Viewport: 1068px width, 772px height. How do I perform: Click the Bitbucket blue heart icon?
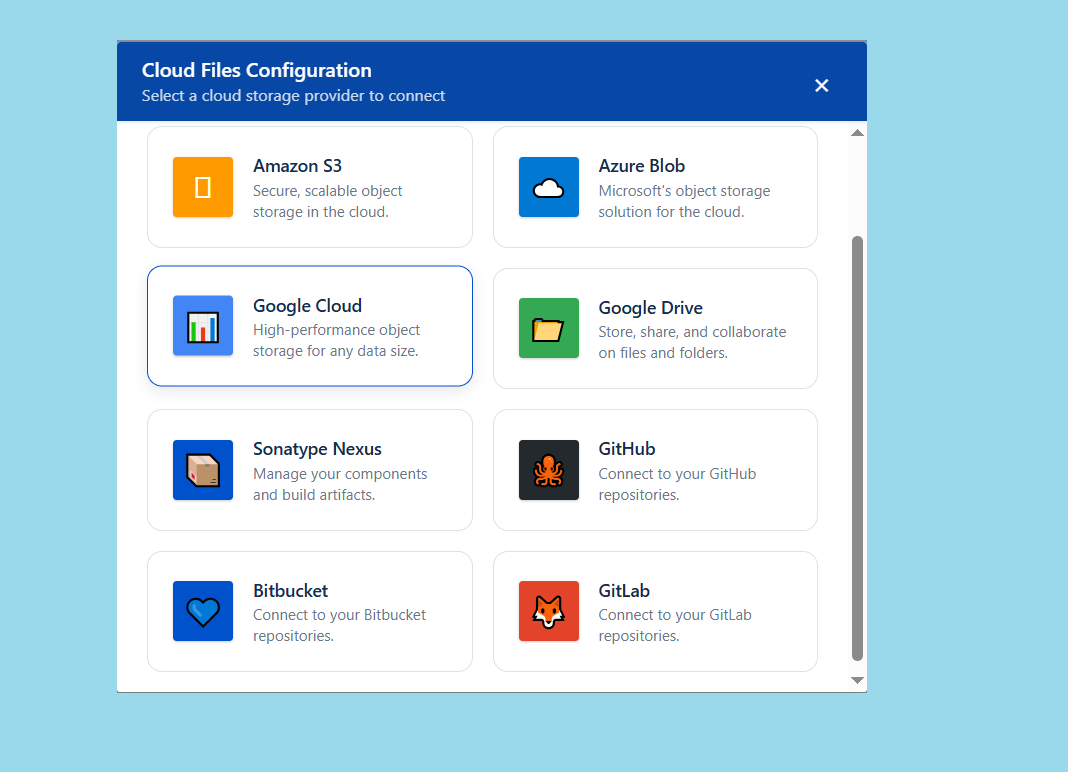[x=203, y=611]
